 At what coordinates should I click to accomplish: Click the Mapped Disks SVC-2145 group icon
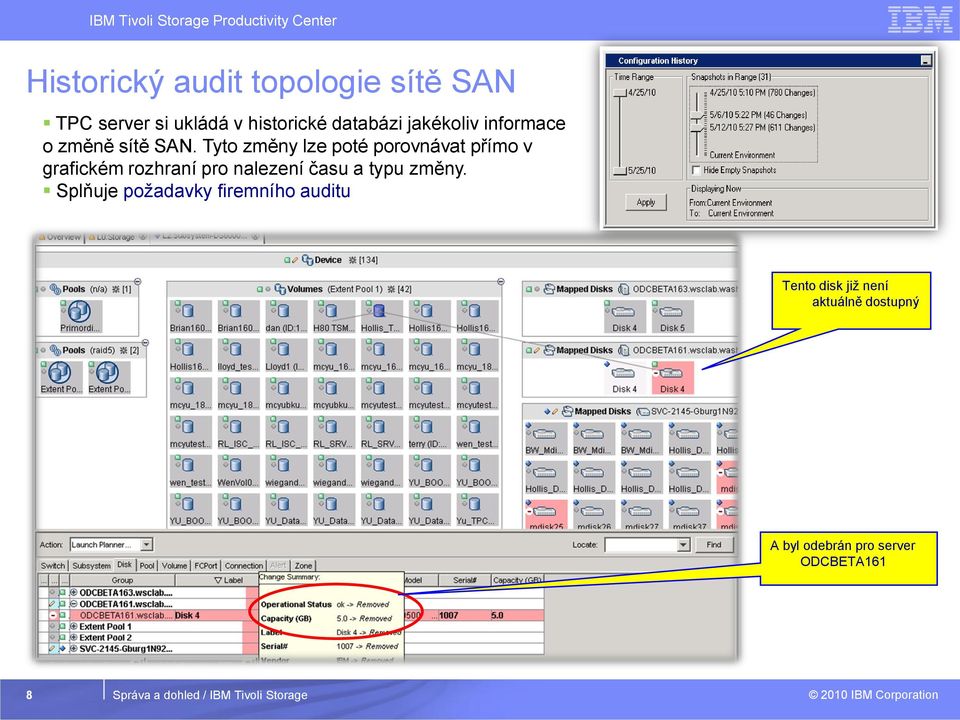[x=568, y=411]
